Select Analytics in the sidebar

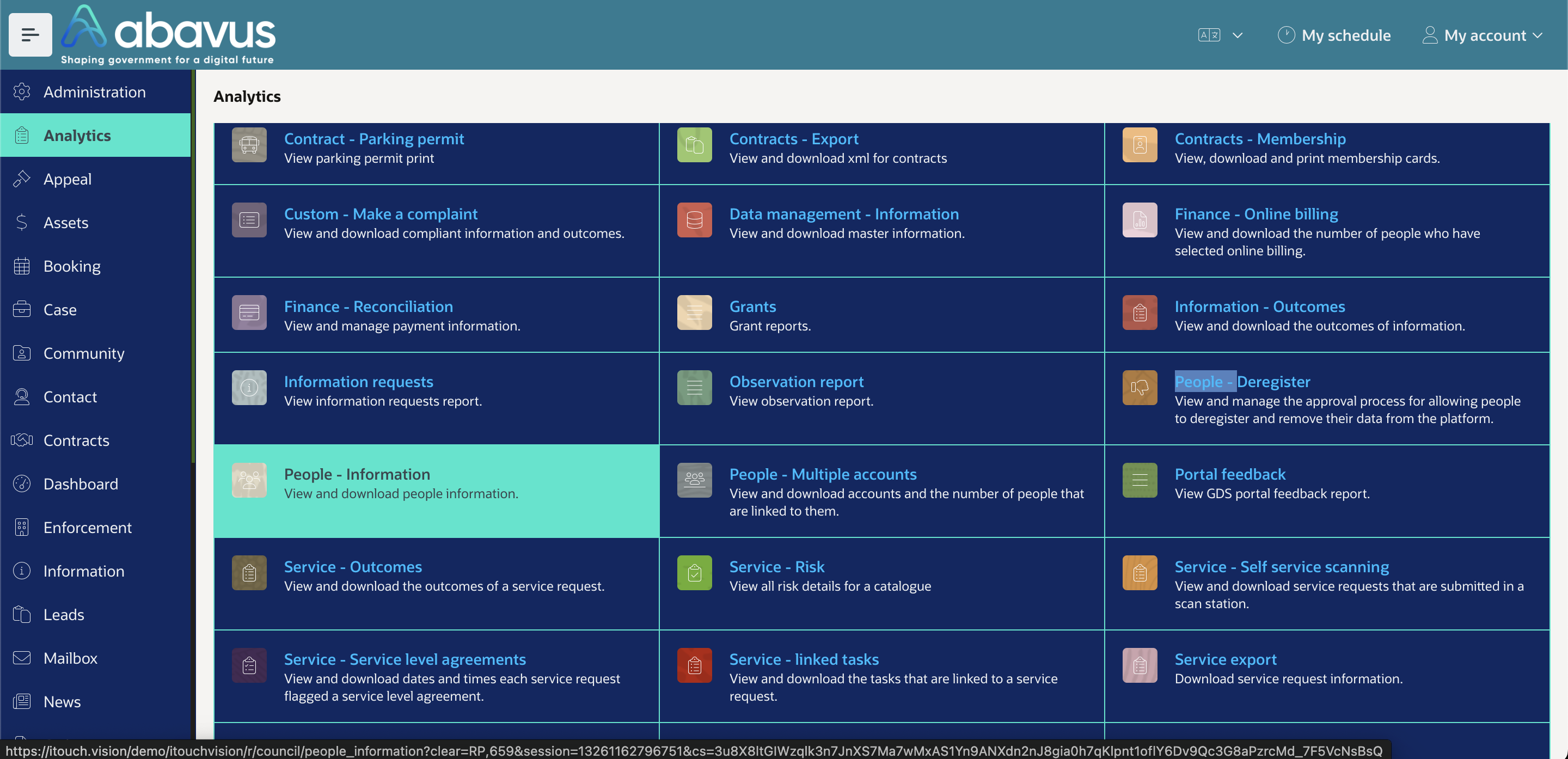(96, 135)
